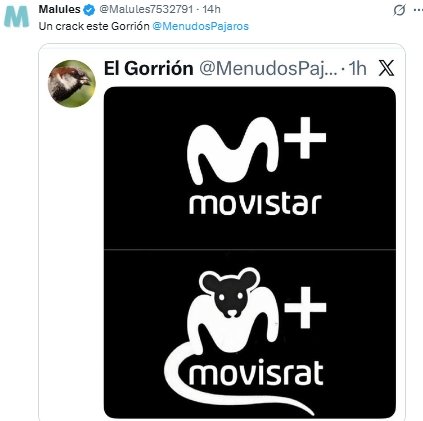Viewport: 423px width, 421px height.
Task: Click the post text "Un crack este Gorrión"
Action: (x=94, y=26)
